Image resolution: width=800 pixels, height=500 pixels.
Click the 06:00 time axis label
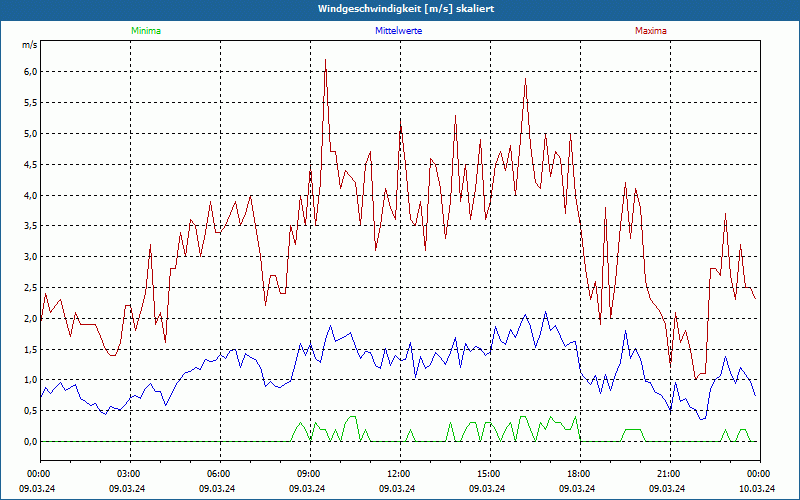click(x=219, y=473)
